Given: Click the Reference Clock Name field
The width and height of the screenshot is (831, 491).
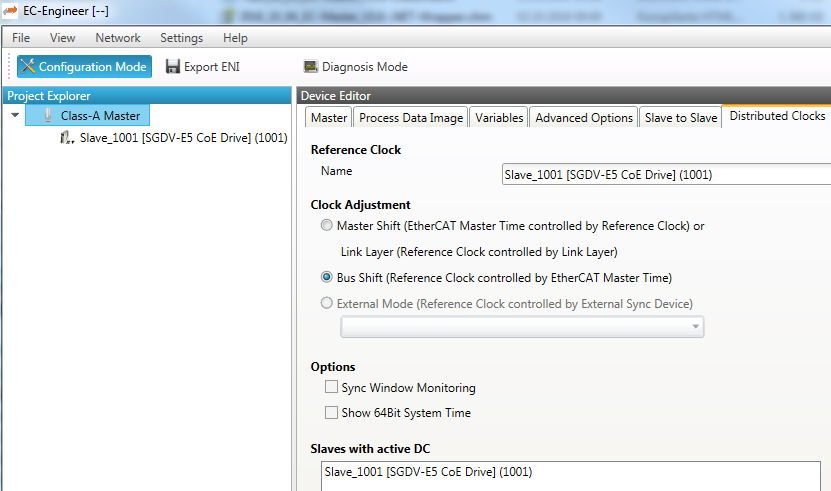Looking at the screenshot, I should coord(665,175).
